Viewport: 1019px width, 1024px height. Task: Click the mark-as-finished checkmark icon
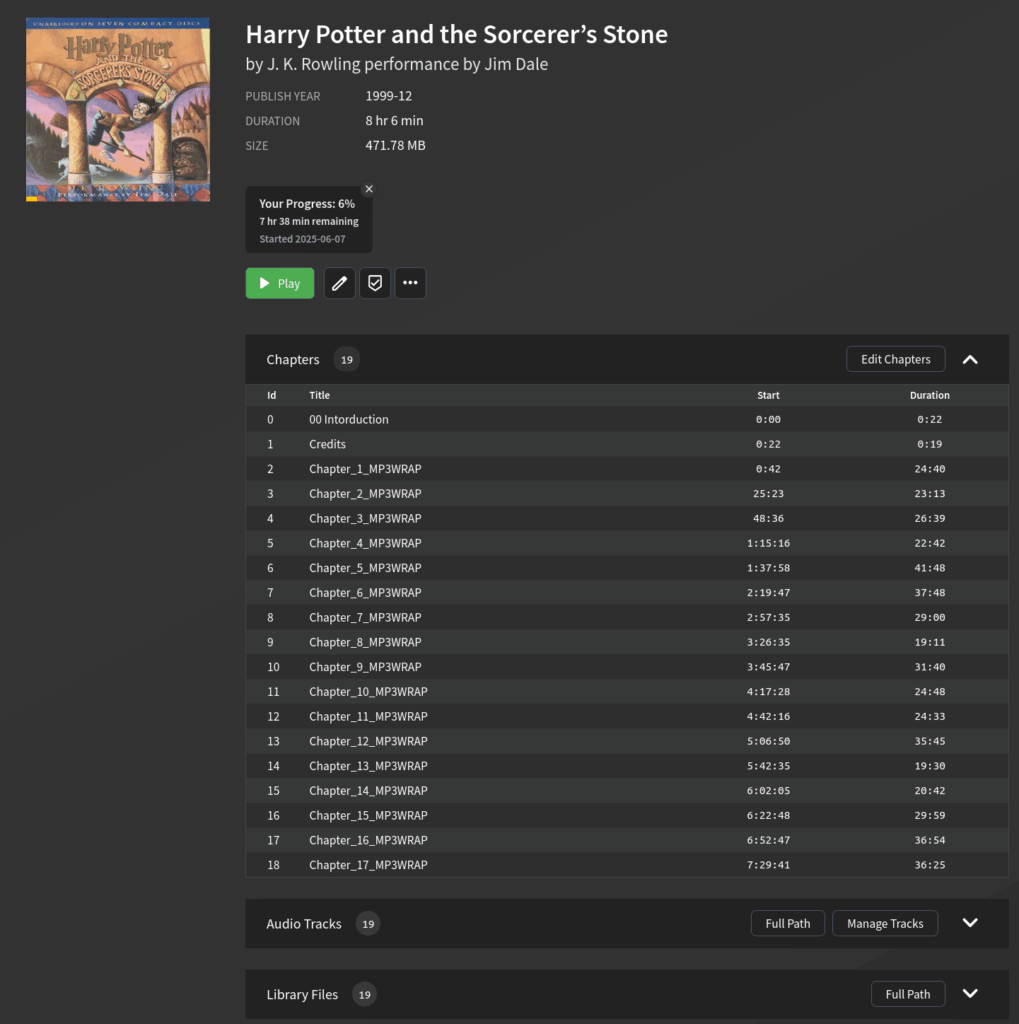click(375, 283)
